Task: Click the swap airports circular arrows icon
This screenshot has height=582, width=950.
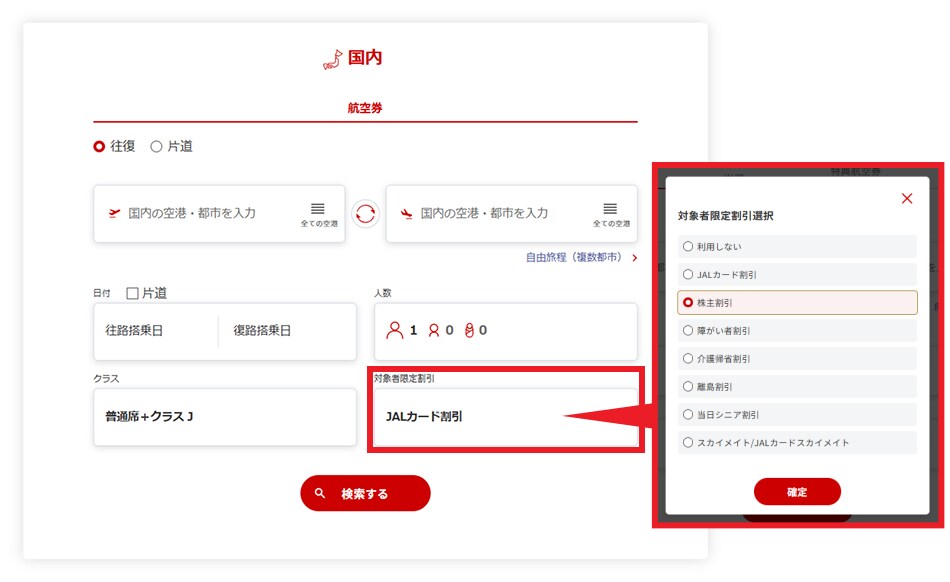Action: click(365, 213)
